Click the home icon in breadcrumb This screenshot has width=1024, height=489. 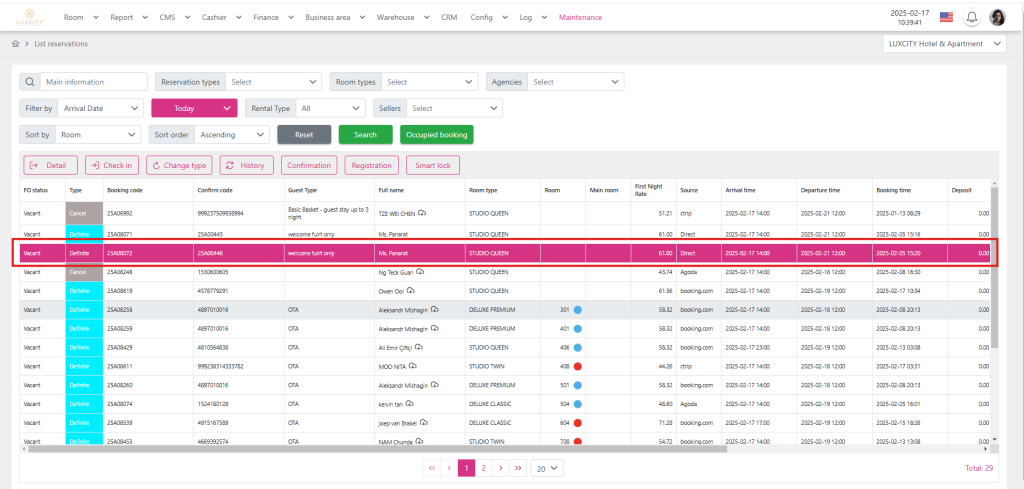coord(15,44)
